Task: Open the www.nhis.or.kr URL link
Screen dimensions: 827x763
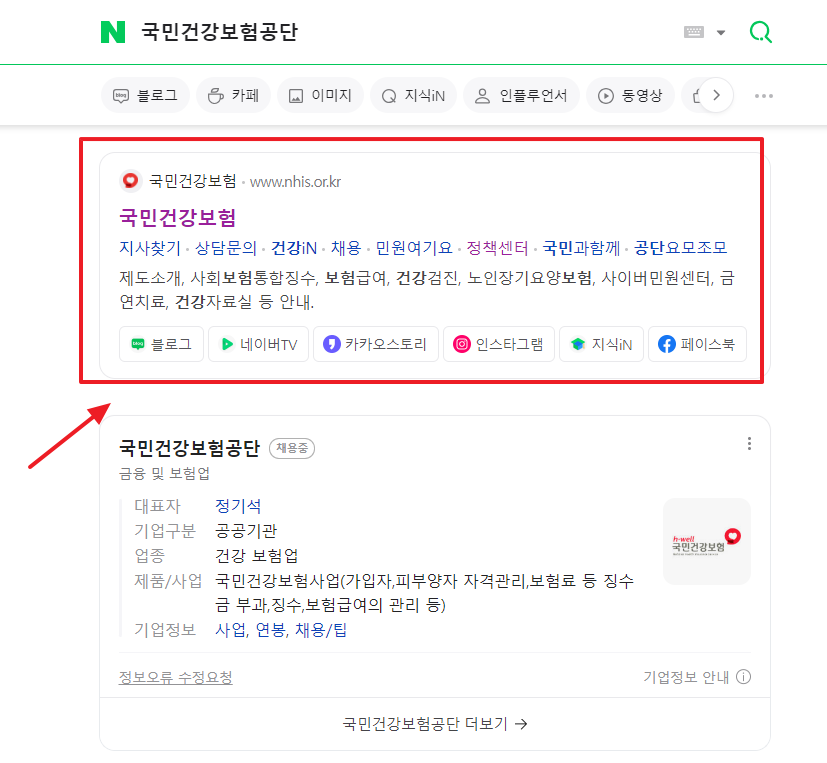Action: [295, 182]
